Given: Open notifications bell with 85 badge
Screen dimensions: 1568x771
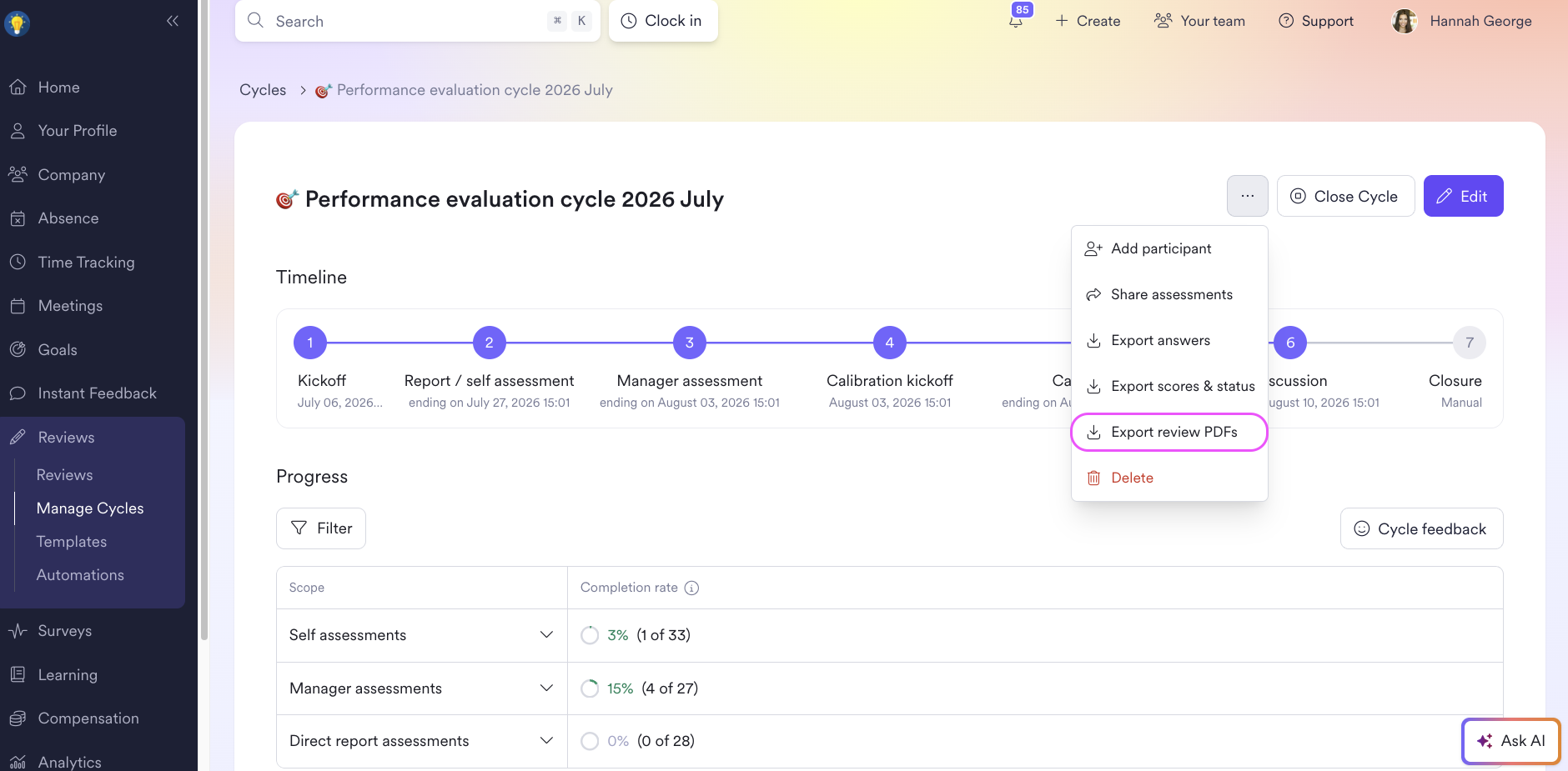Looking at the screenshot, I should (x=1016, y=21).
